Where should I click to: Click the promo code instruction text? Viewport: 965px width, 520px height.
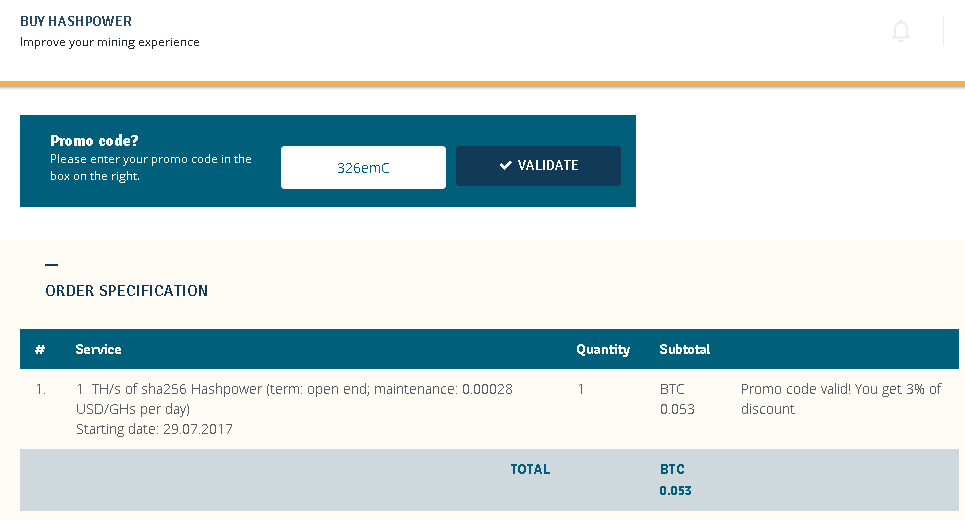[151, 167]
